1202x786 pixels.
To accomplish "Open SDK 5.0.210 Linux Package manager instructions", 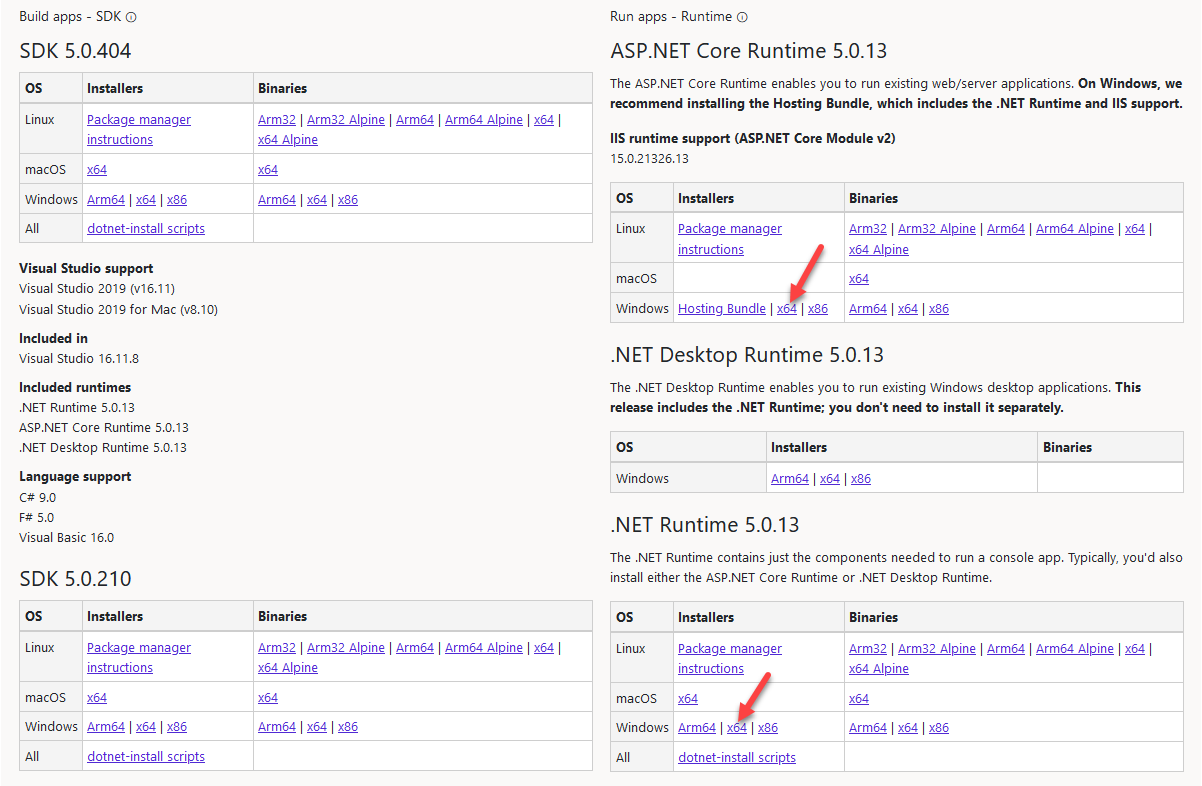I will 138,648.
